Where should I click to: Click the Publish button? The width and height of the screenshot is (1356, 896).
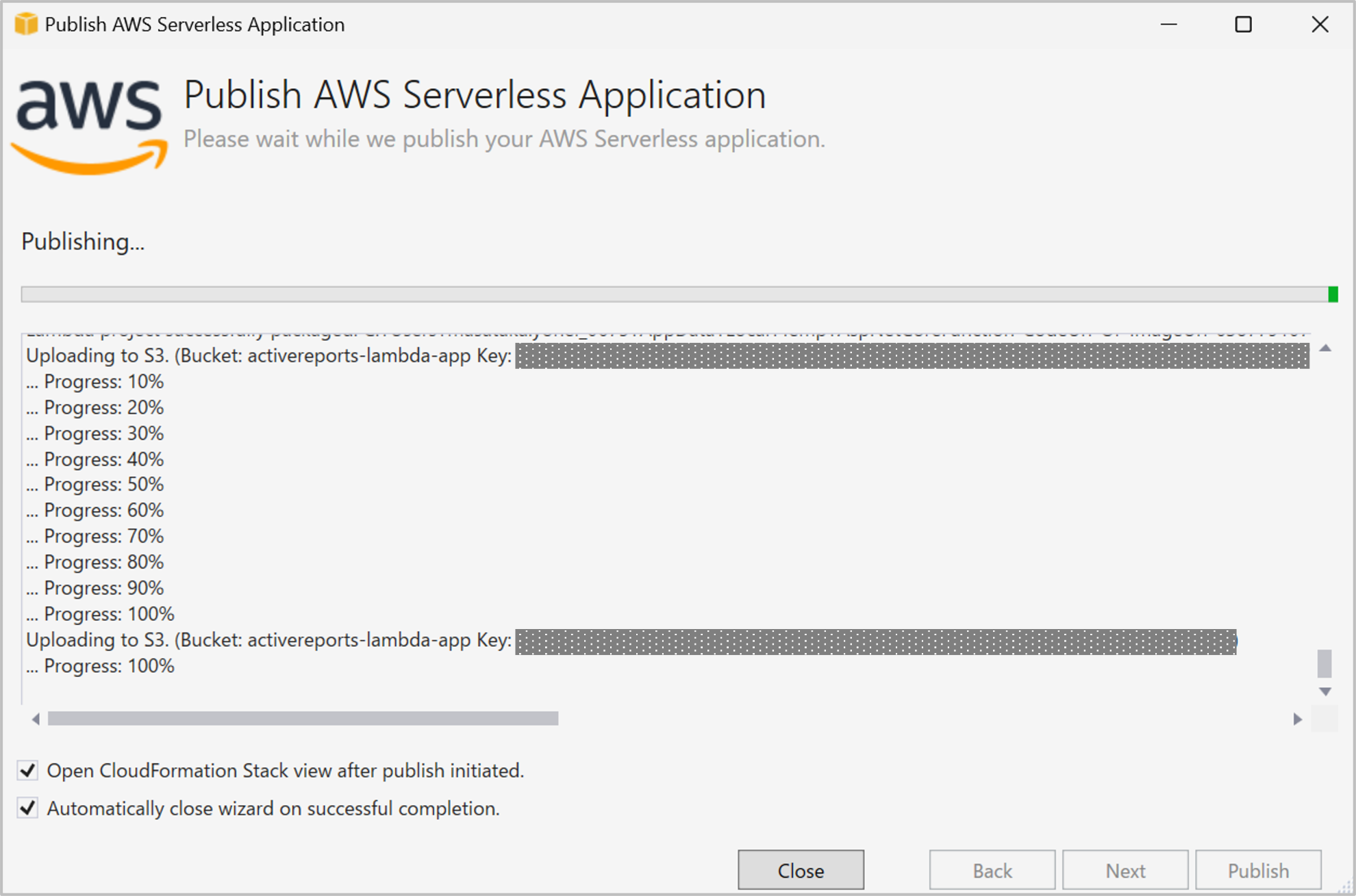coord(1258,870)
